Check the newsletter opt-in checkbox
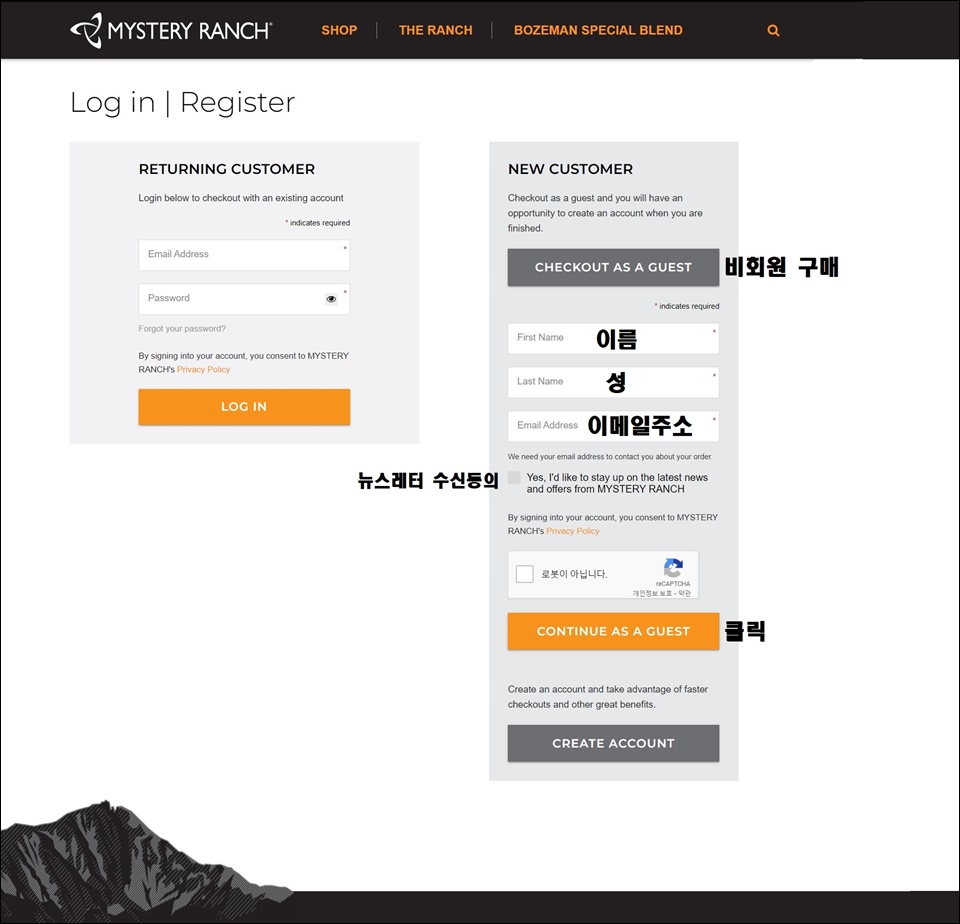Image resolution: width=960 pixels, height=924 pixels. pyautogui.click(x=514, y=478)
